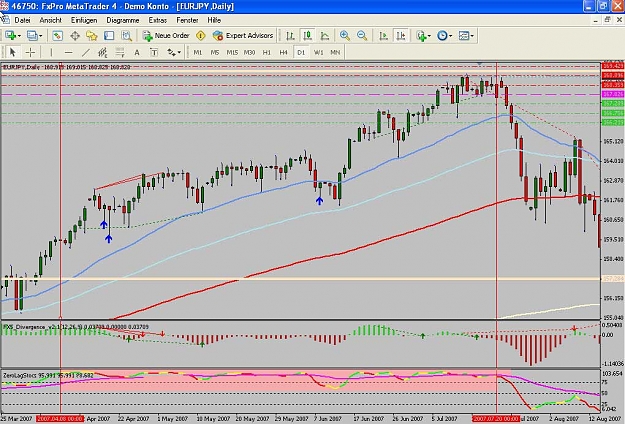Click the orange 157 price level label
The image size is (625, 424).
point(613,279)
